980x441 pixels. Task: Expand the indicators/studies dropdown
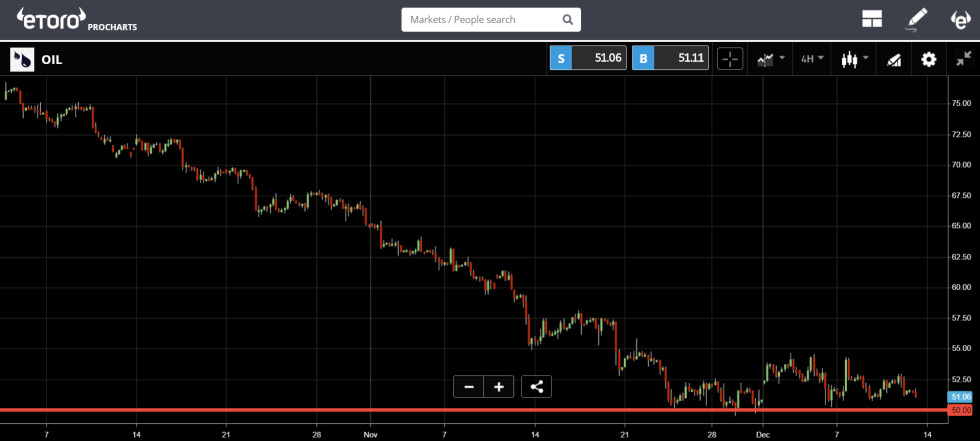click(771, 59)
